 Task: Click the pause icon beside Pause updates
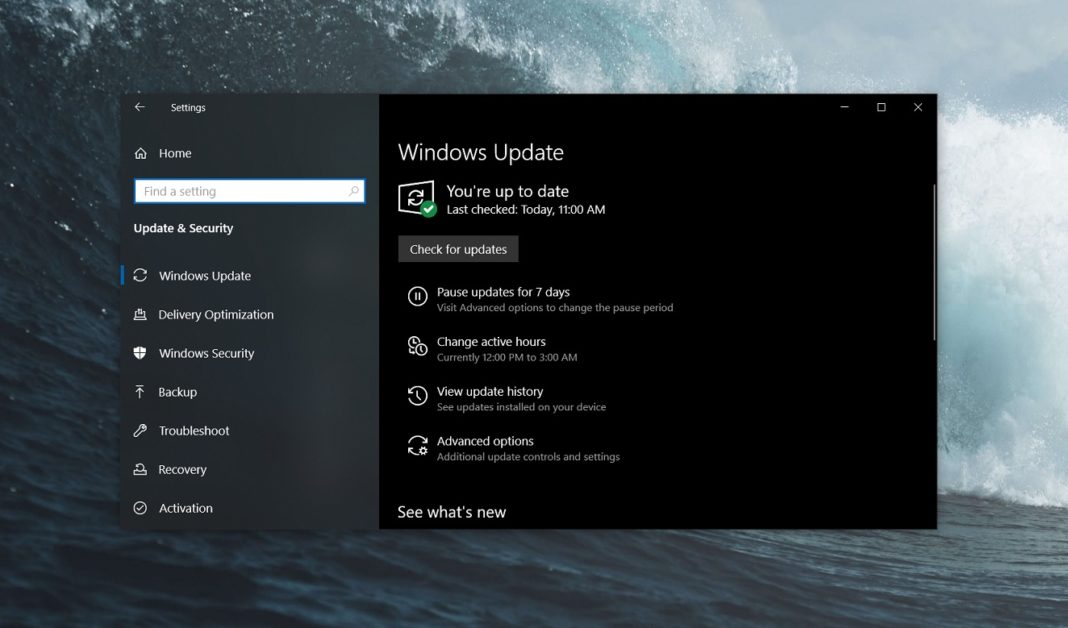[417, 295]
